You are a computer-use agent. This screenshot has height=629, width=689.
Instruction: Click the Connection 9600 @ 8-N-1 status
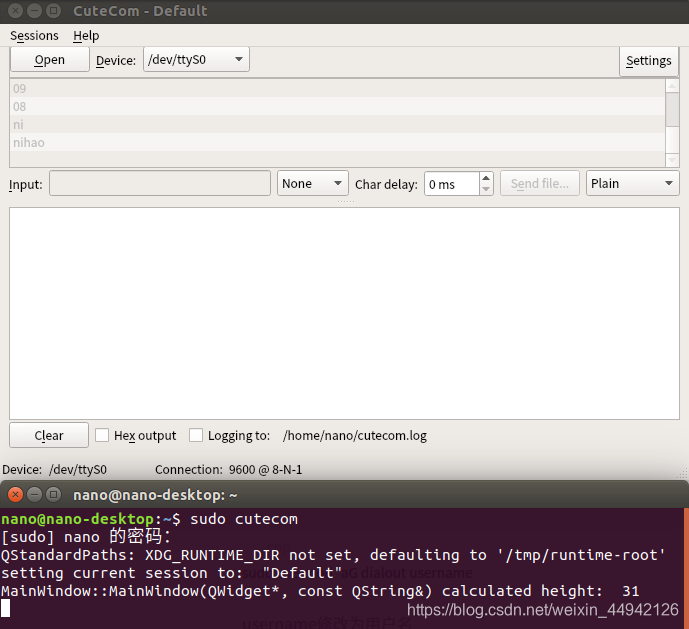coord(228,469)
